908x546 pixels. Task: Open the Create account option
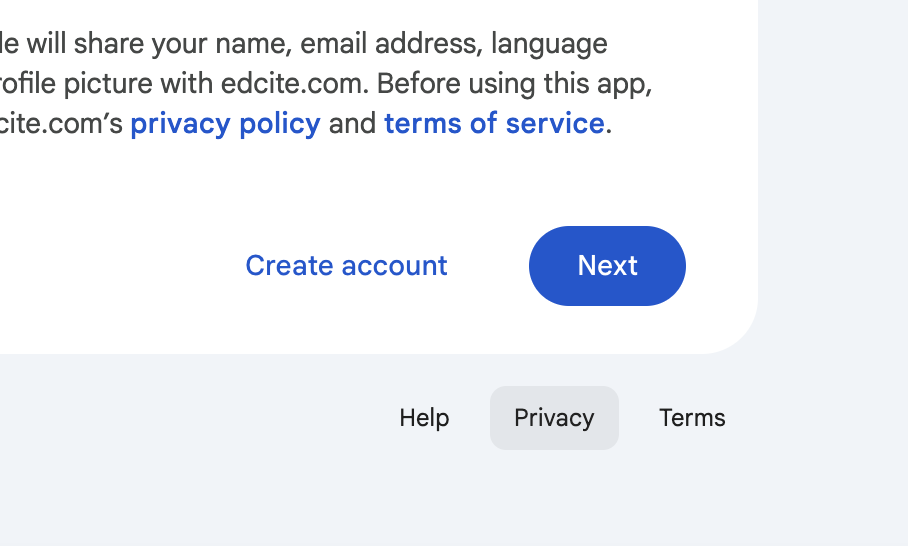coord(346,266)
